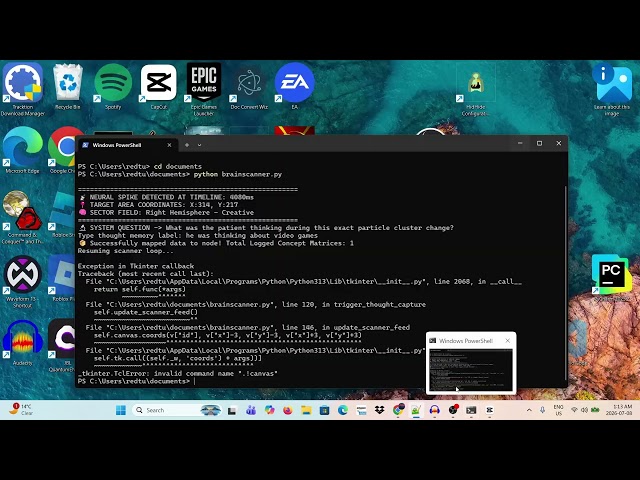This screenshot has height=480, width=640.
Task: Click the '_tkinter.TclError: invalid command name' line
Action: pyautogui.click(x=178, y=373)
